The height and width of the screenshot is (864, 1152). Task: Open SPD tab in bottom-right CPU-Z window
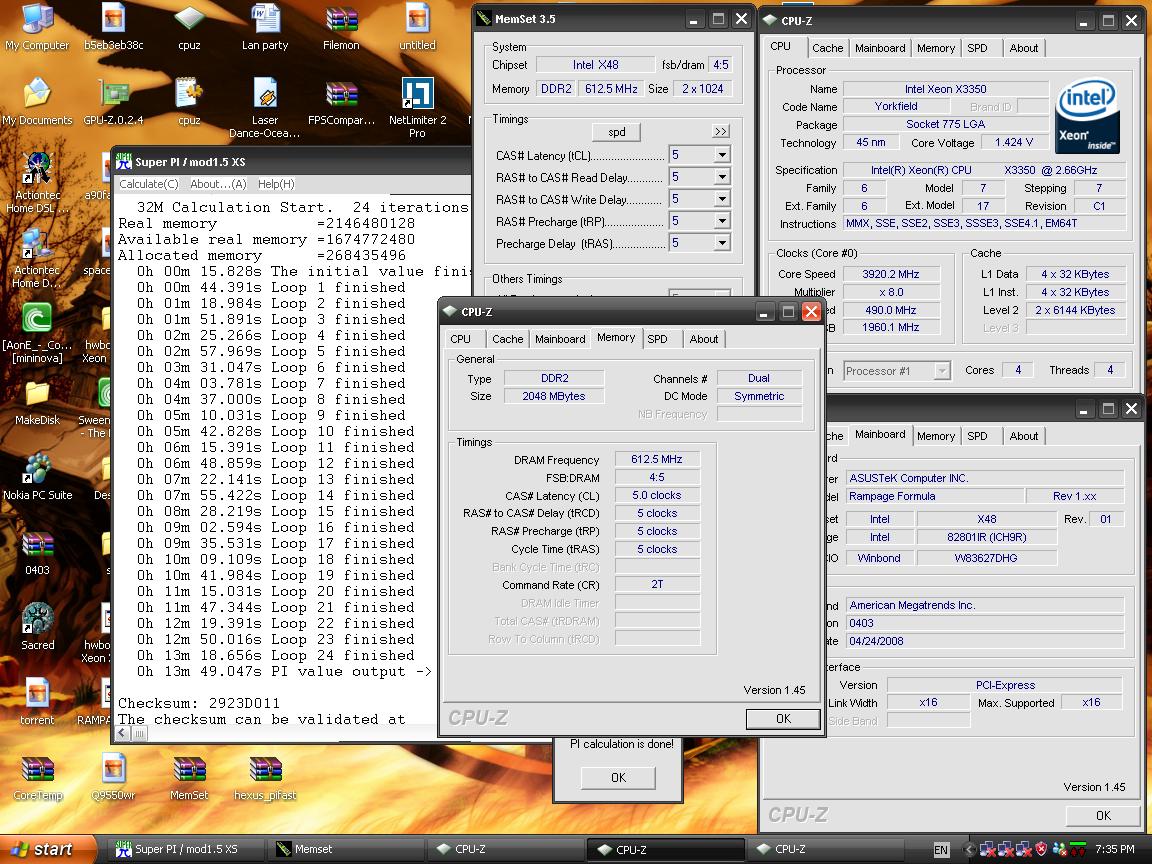click(977, 436)
